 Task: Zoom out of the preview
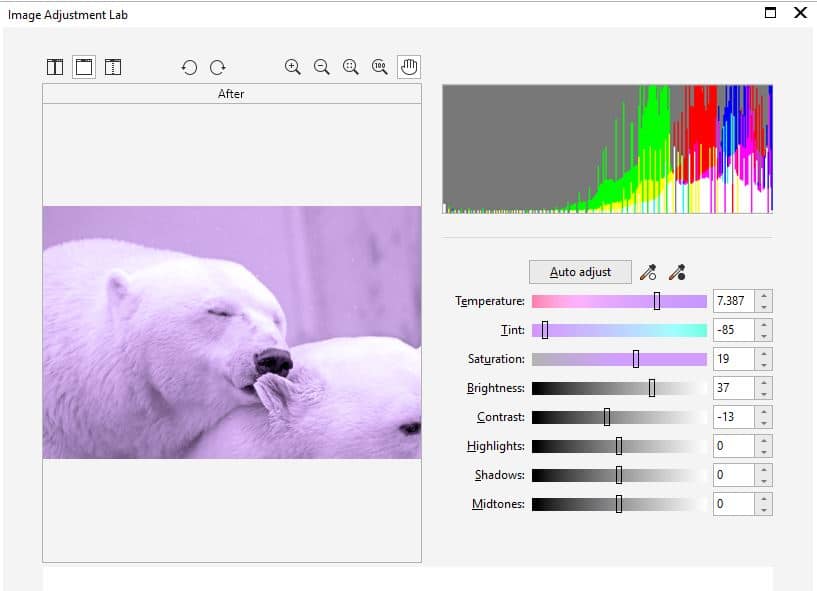[x=322, y=67]
